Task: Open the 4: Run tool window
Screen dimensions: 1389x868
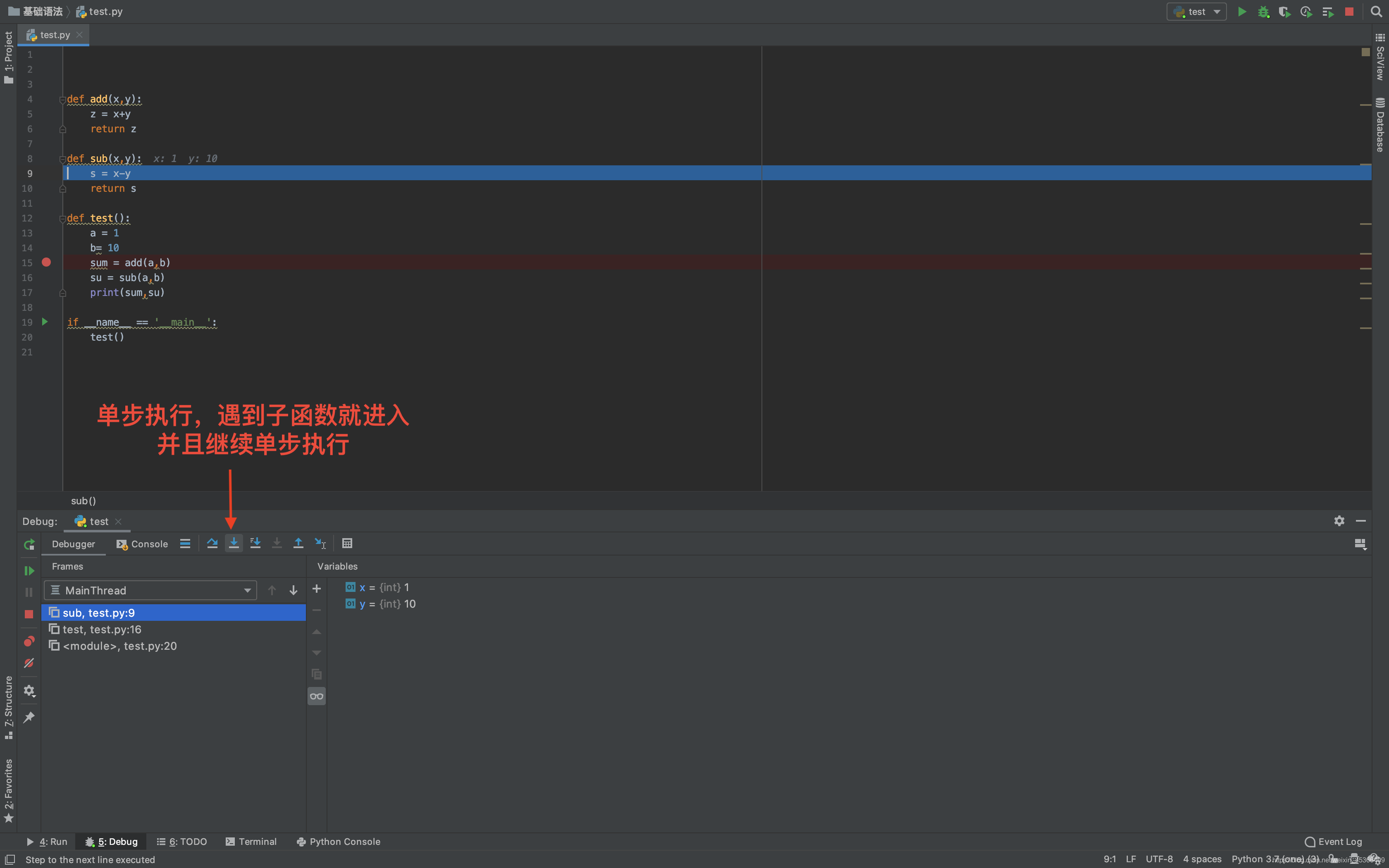Action: pyautogui.click(x=47, y=842)
